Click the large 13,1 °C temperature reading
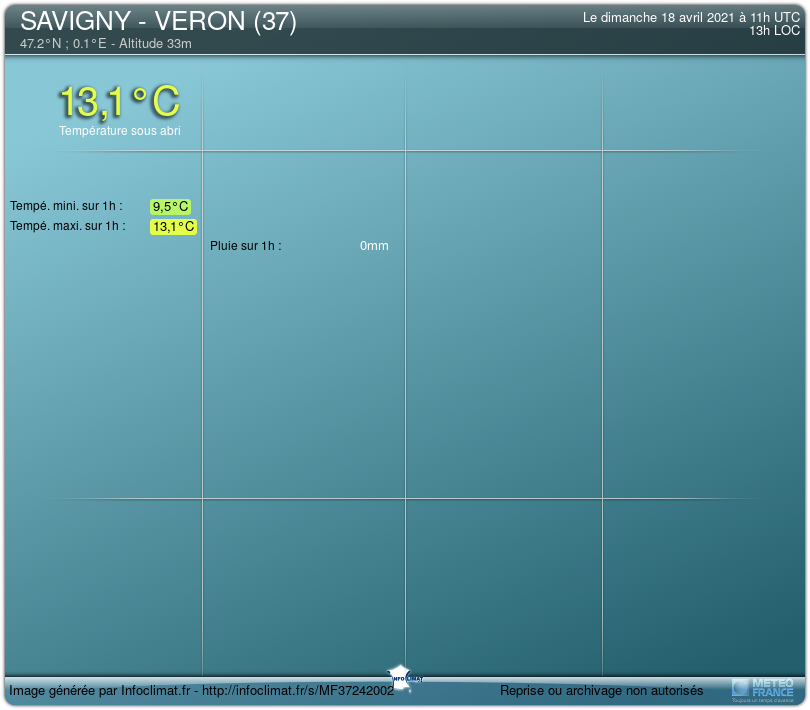The width and height of the screenshot is (810, 710). coord(119,101)
